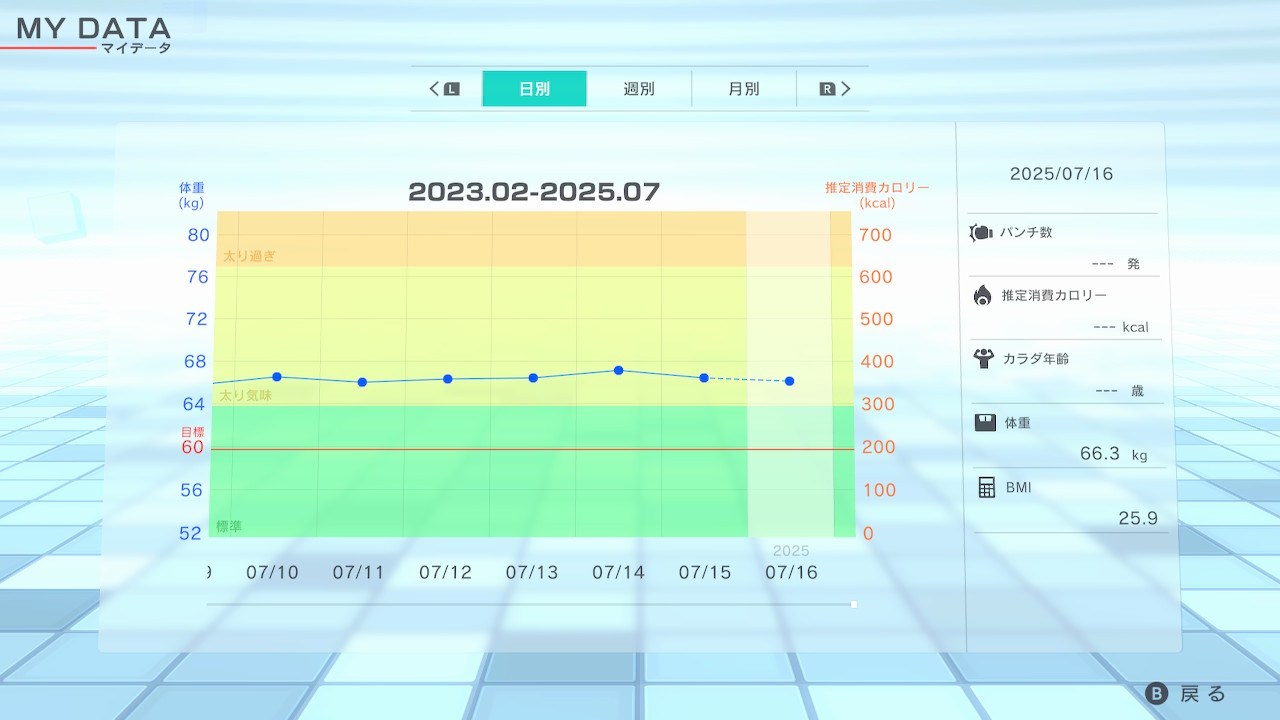The height and width of the screenshot is (720, 1280).
Task: Switch to the 月別 monthly tab
Action: 743,89
